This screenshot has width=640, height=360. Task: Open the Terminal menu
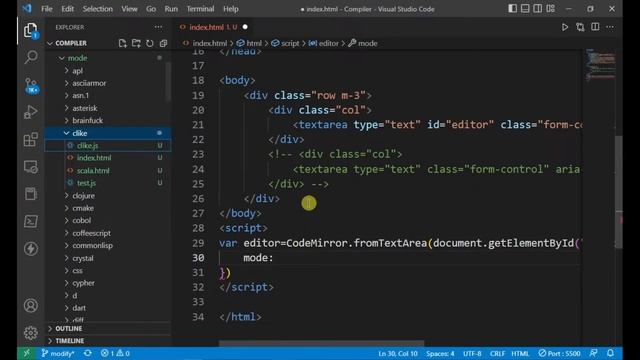coord(200,9)
